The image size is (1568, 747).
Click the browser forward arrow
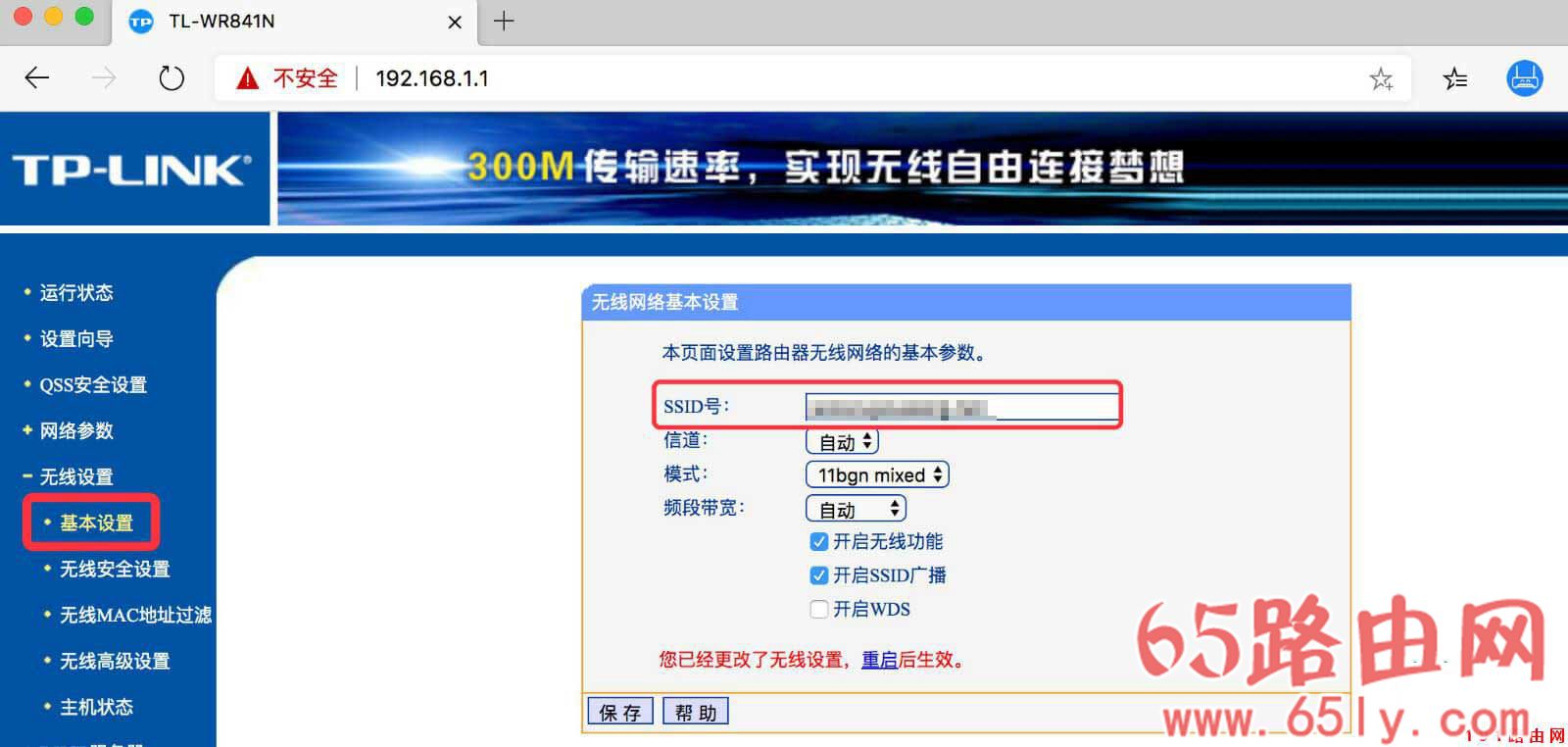click(103, 77)
